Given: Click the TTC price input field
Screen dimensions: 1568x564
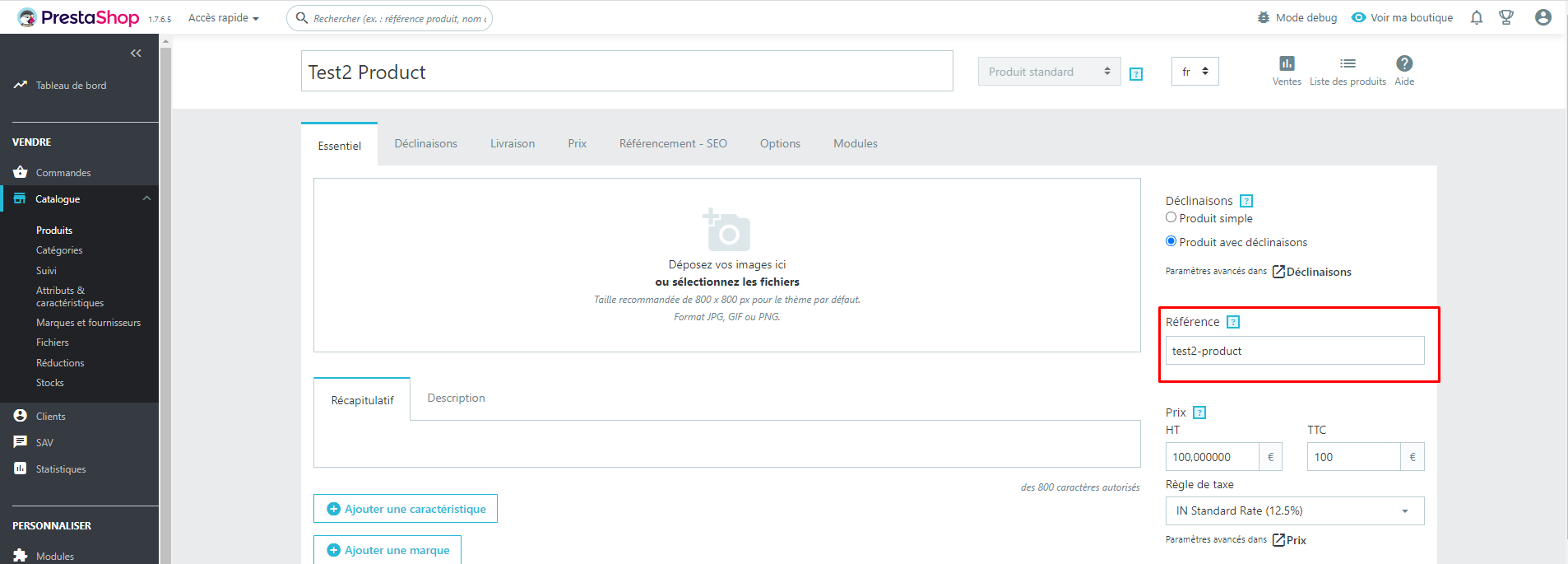Looking at the screenshot, I should (1353, 457).
